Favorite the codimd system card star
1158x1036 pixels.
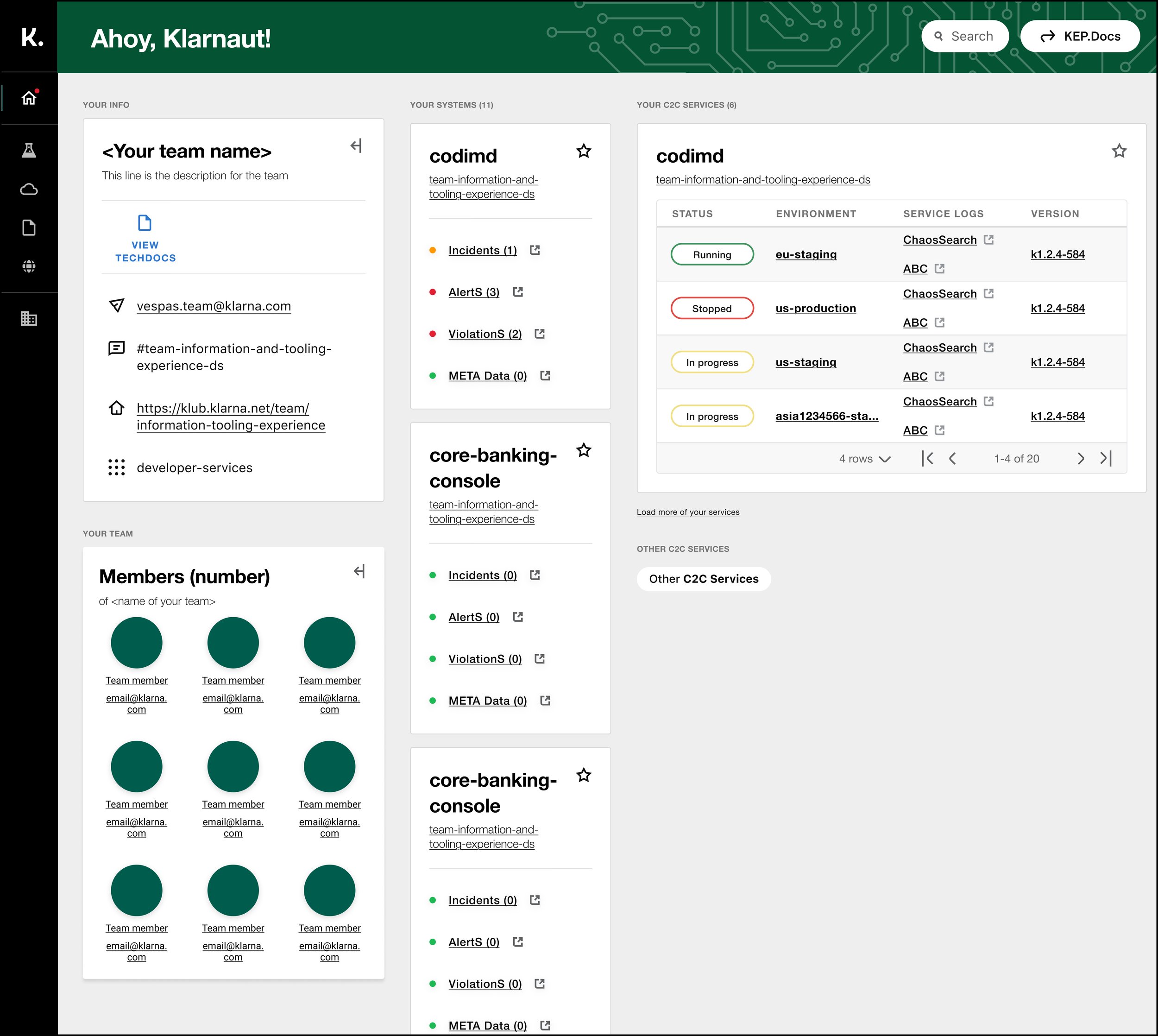pyautogui.click(x=584, y=151)
